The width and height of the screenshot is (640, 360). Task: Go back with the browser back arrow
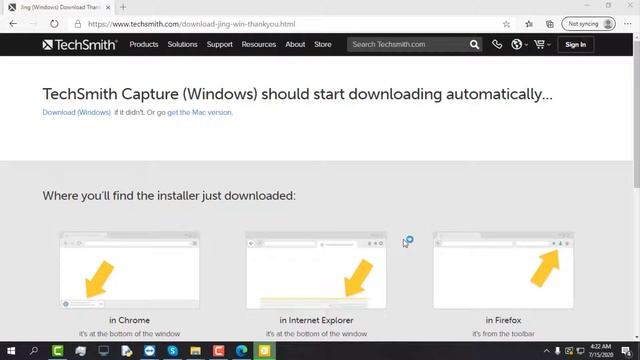13,24
